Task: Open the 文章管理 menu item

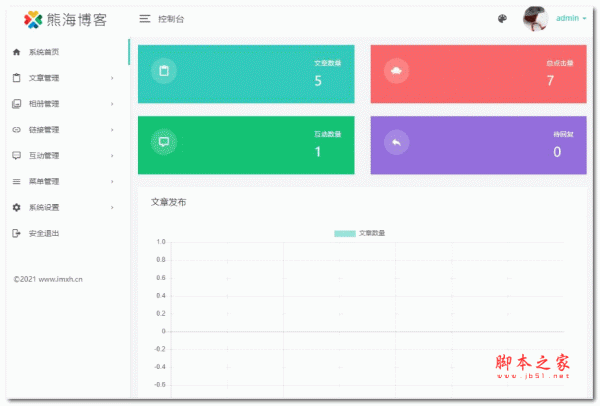Action: [44, 78]
